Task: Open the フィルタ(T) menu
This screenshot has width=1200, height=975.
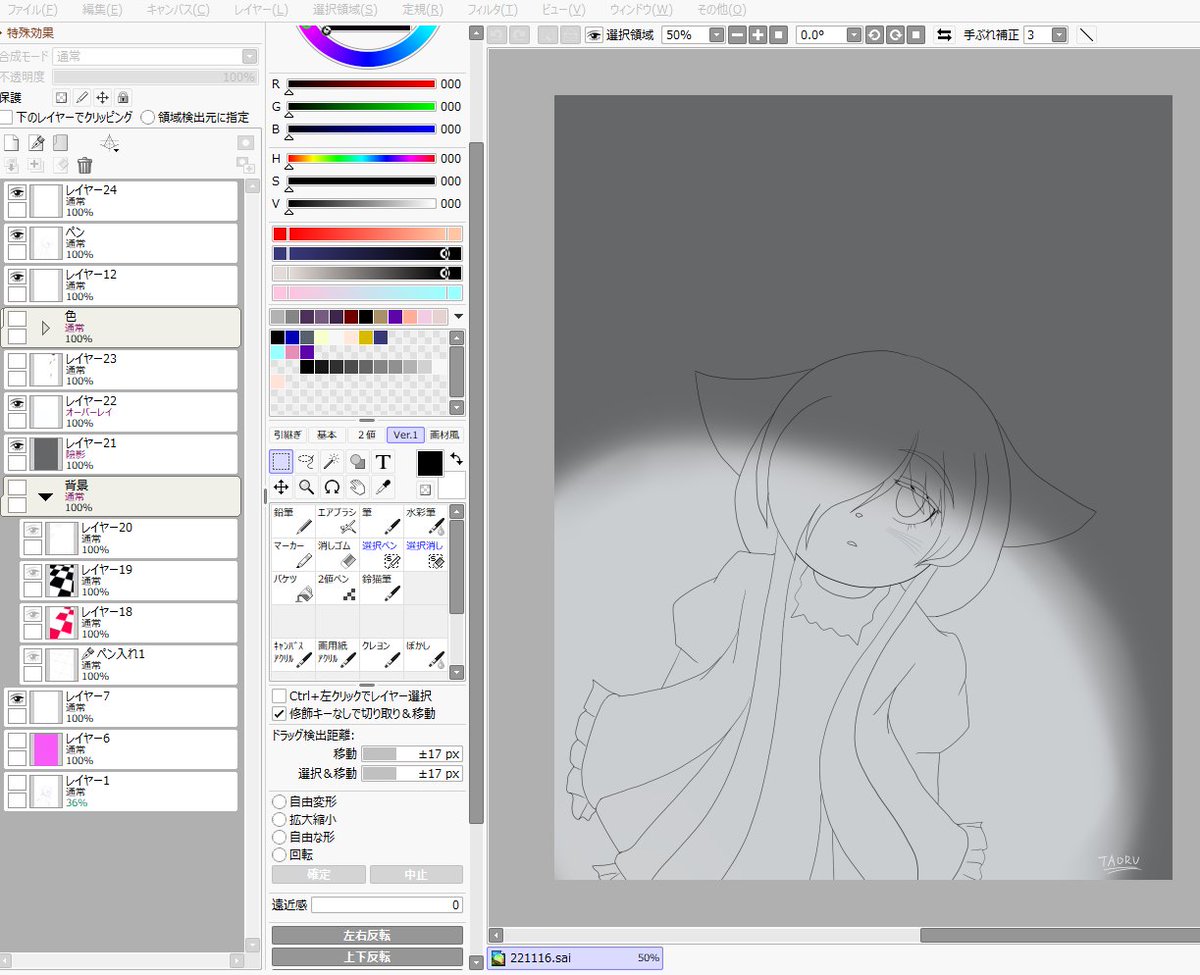Action: click(x=493, y=10)
